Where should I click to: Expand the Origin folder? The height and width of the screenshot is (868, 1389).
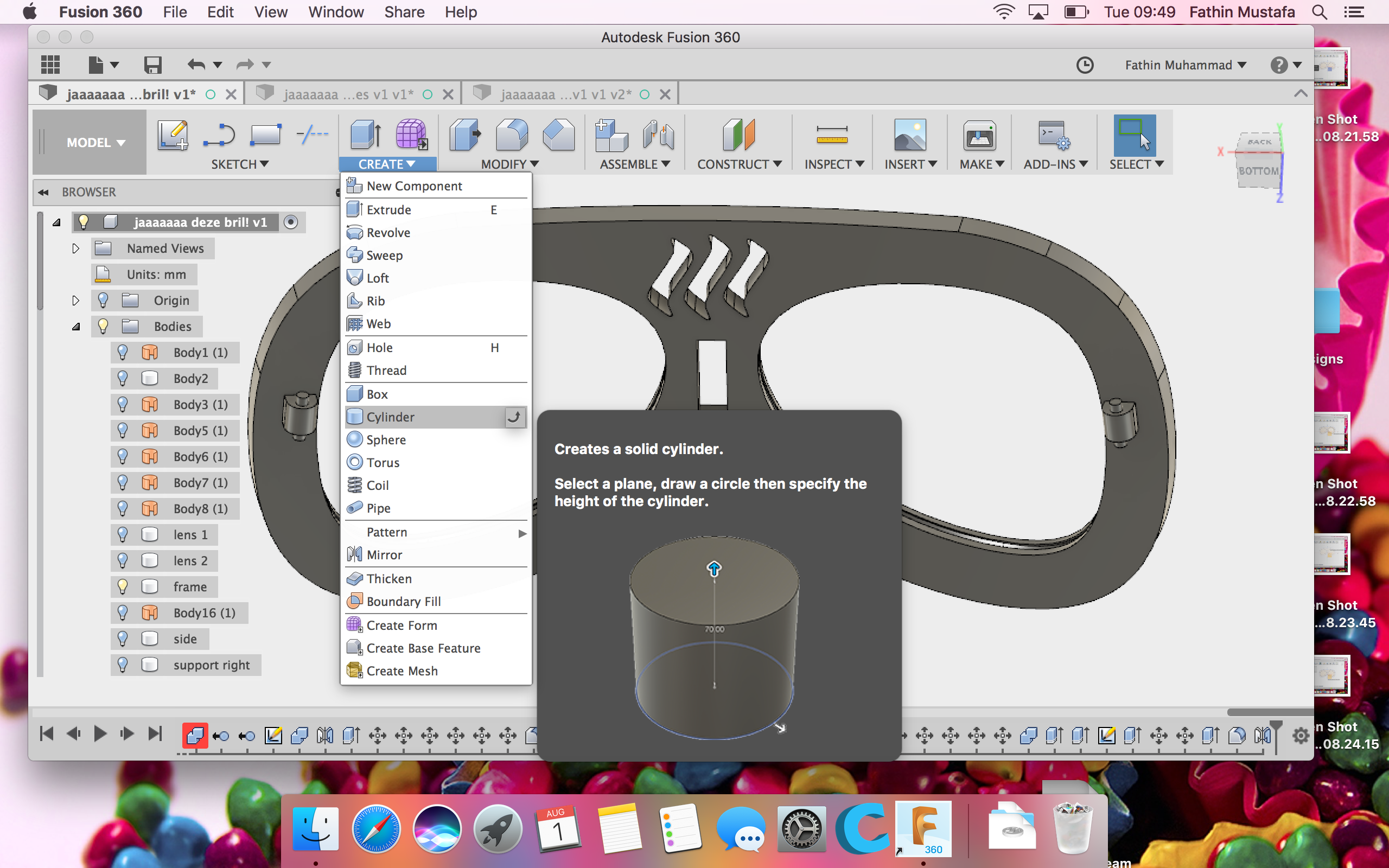[76, 300]
